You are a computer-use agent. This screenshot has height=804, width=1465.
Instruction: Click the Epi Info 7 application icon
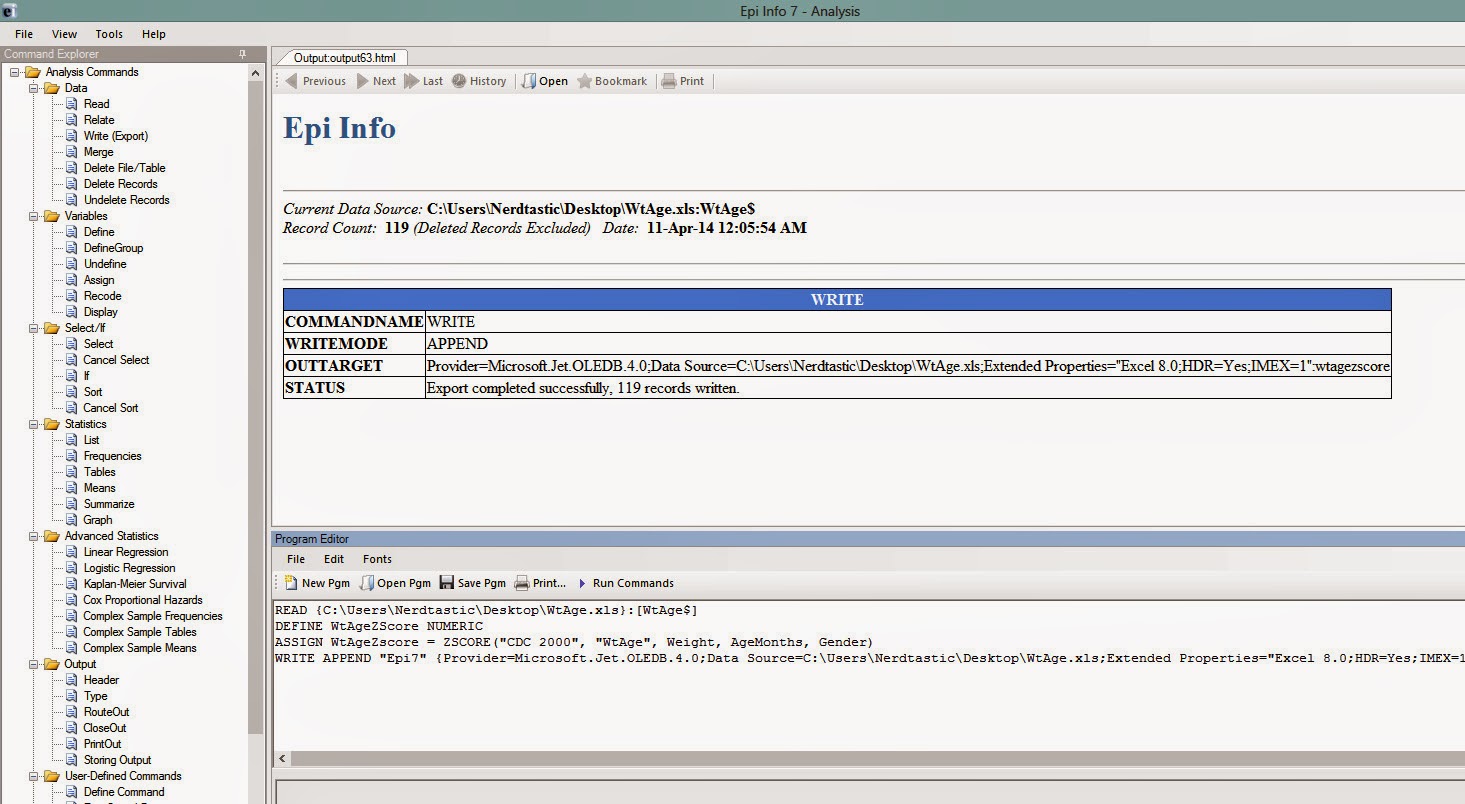coord(9,11)
